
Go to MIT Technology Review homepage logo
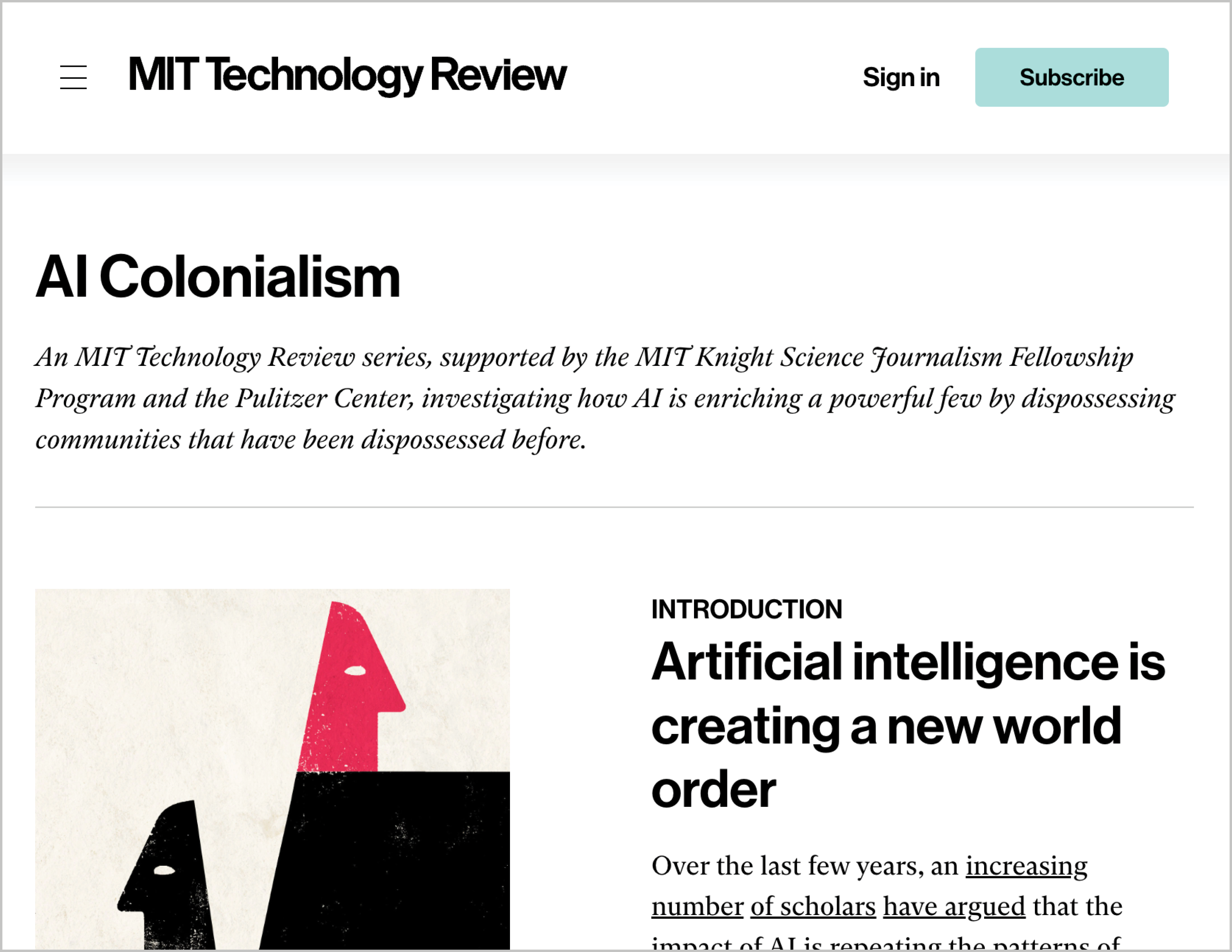pyautogui.click(x=347, y=75)
